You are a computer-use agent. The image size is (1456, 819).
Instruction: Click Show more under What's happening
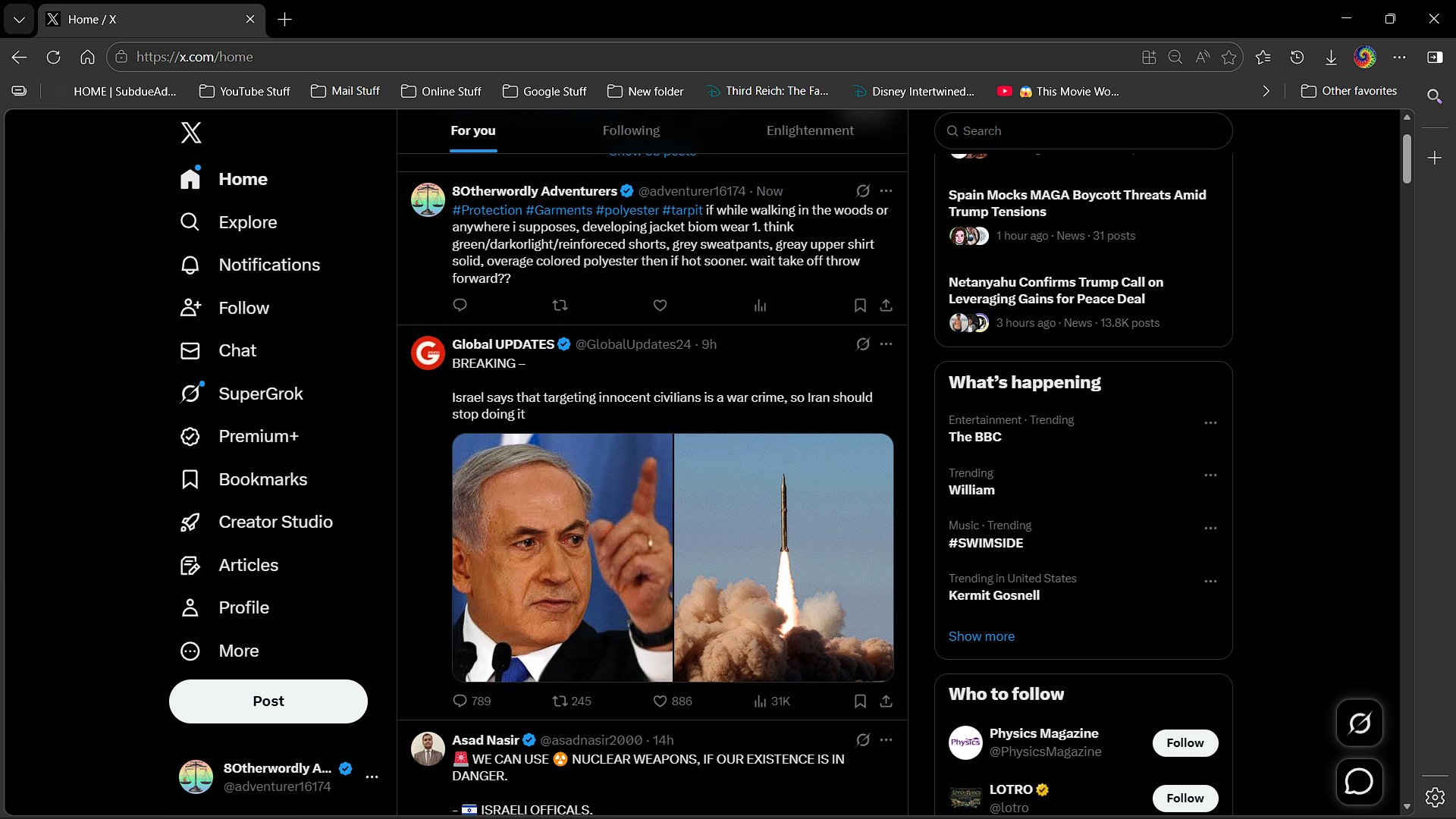pyautogui.click(x=981, y=636)
